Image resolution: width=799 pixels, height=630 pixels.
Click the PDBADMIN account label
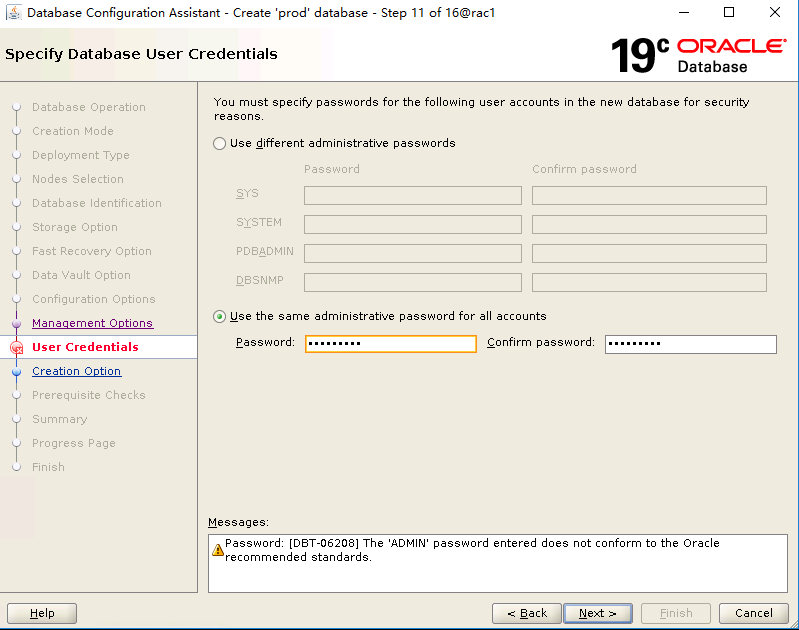(x=264, y=251)
